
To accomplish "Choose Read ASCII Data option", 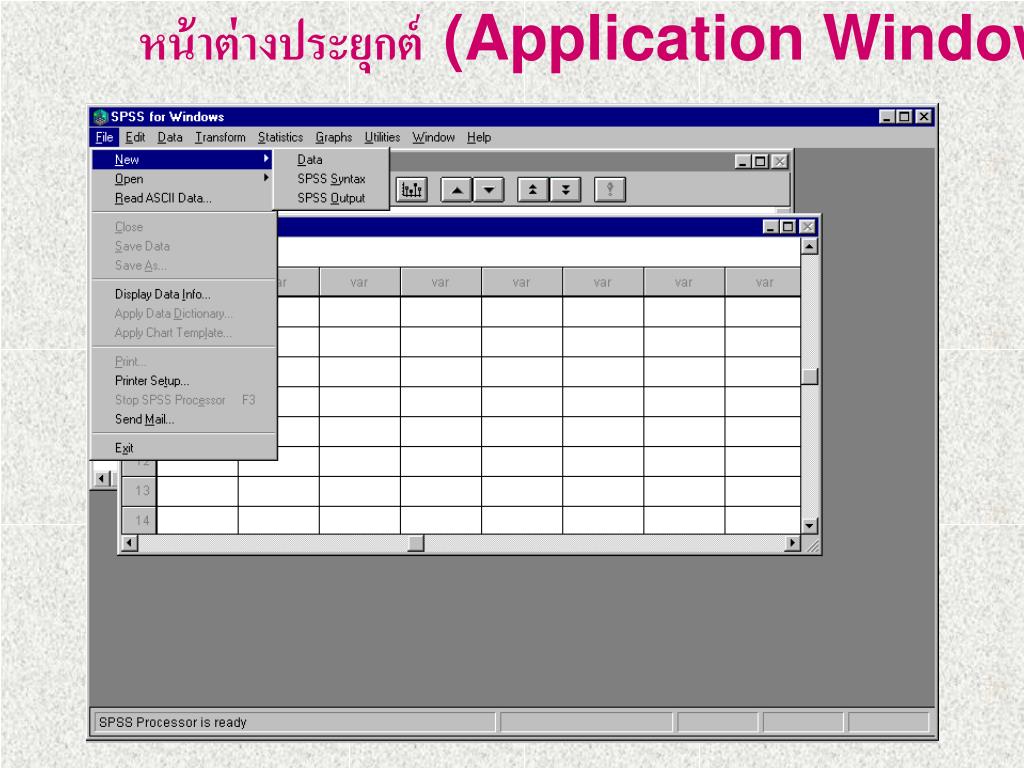I will click(182, 198).
